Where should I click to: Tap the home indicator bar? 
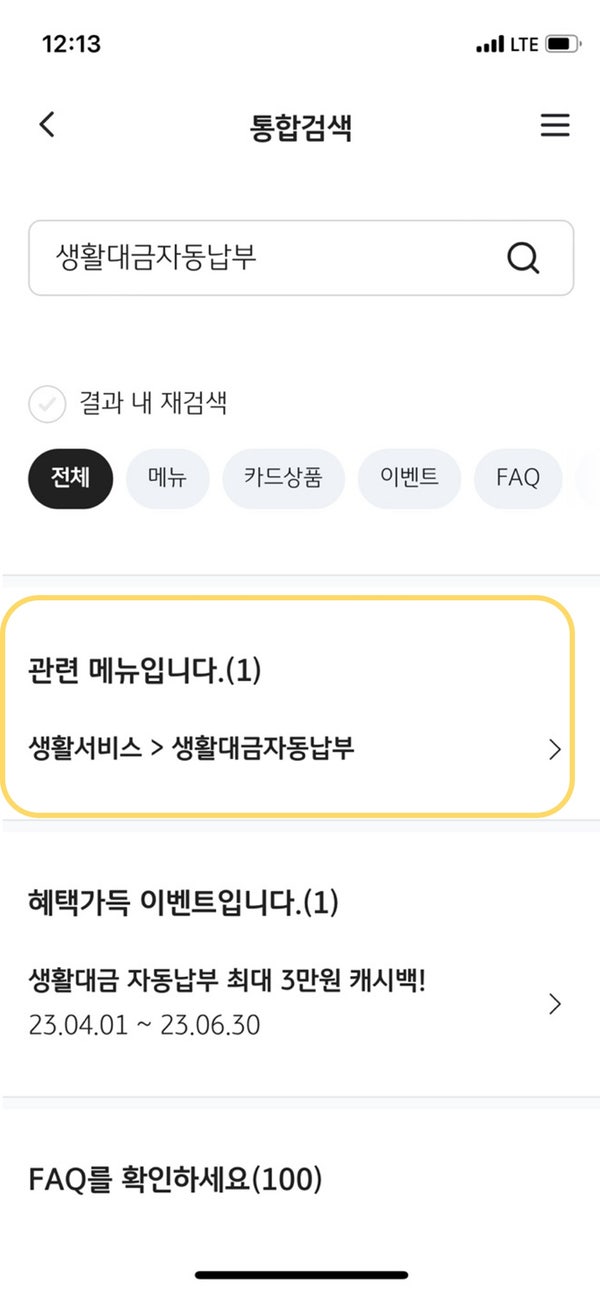[301, 1275]
